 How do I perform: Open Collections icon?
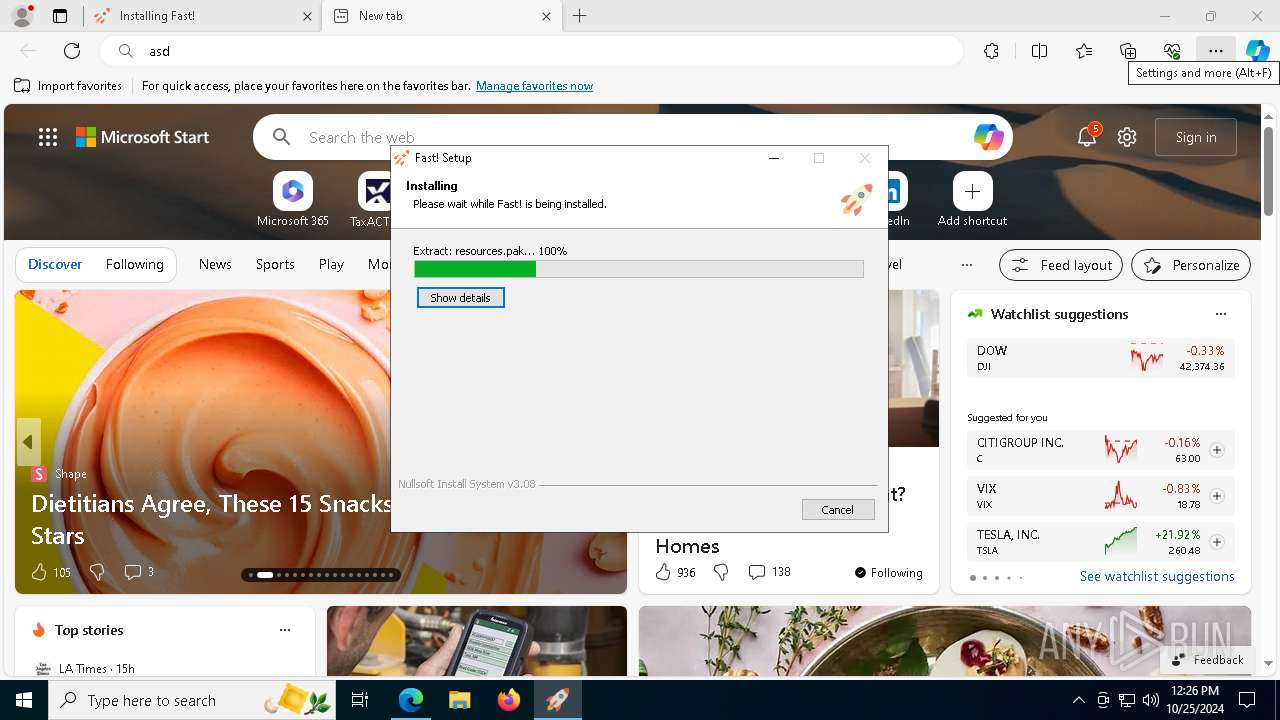point(1128,51)
